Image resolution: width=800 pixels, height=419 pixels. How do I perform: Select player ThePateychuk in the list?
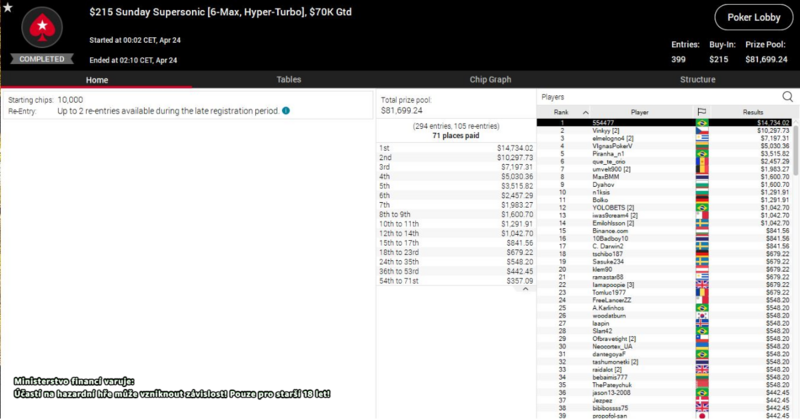[x=612, y=385]
